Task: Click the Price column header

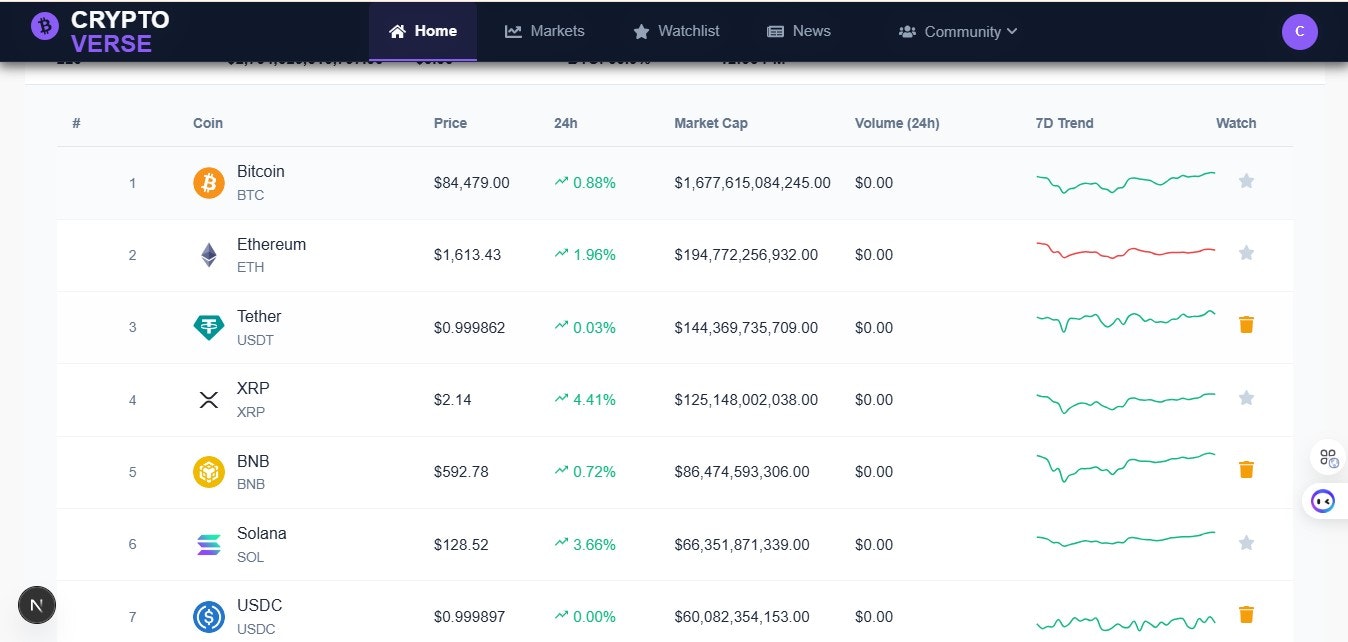Action: point(450,123)
